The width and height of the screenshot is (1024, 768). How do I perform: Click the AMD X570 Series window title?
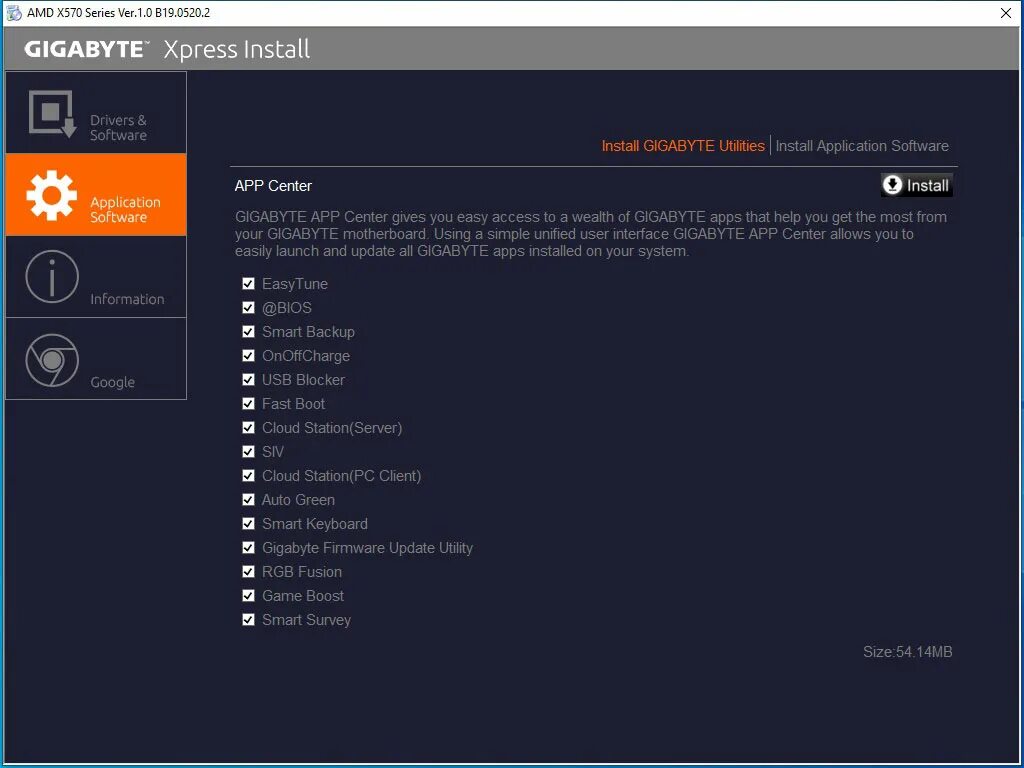click(118, 13)
